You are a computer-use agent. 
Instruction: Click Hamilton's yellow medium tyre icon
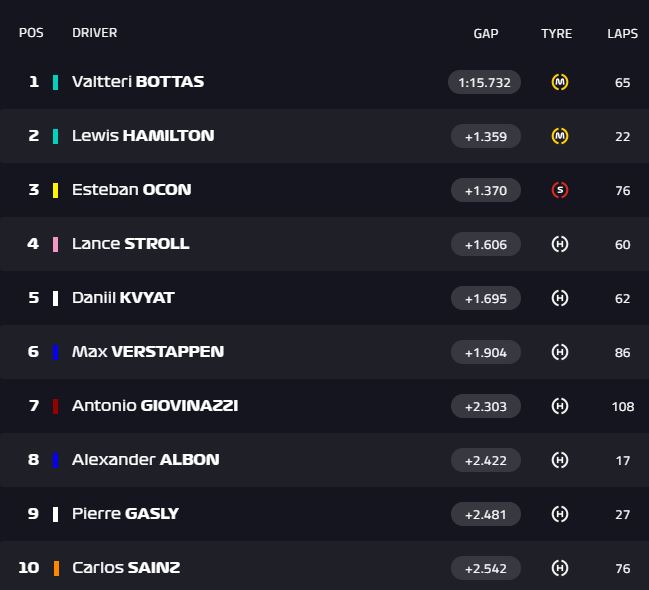pyautogui.click(x=560, y=136)
